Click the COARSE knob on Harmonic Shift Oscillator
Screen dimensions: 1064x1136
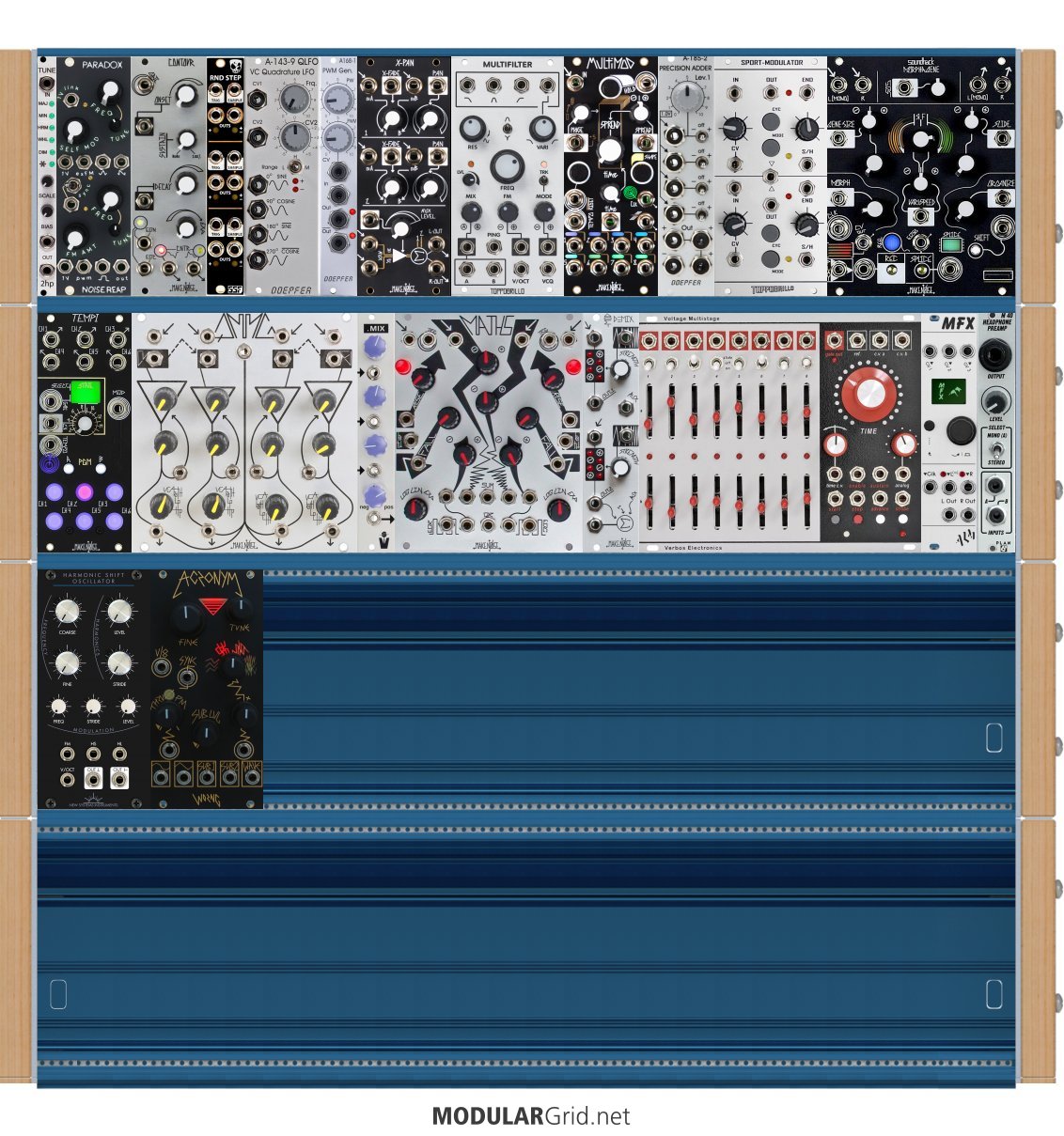tap(67, 611)
